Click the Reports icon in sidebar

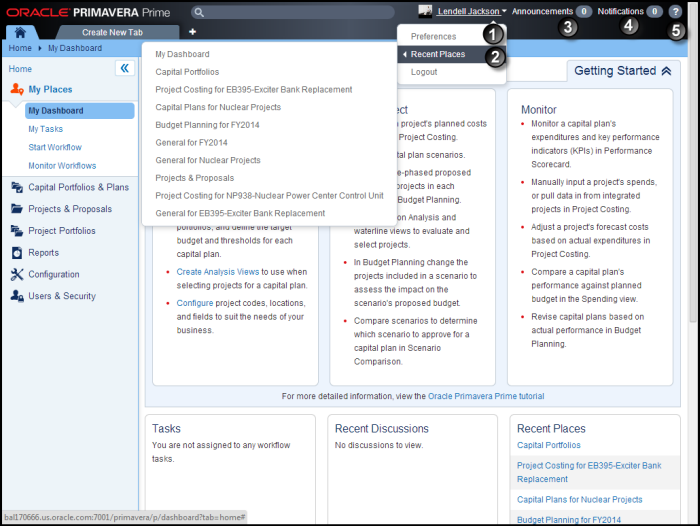click(17, 252)
